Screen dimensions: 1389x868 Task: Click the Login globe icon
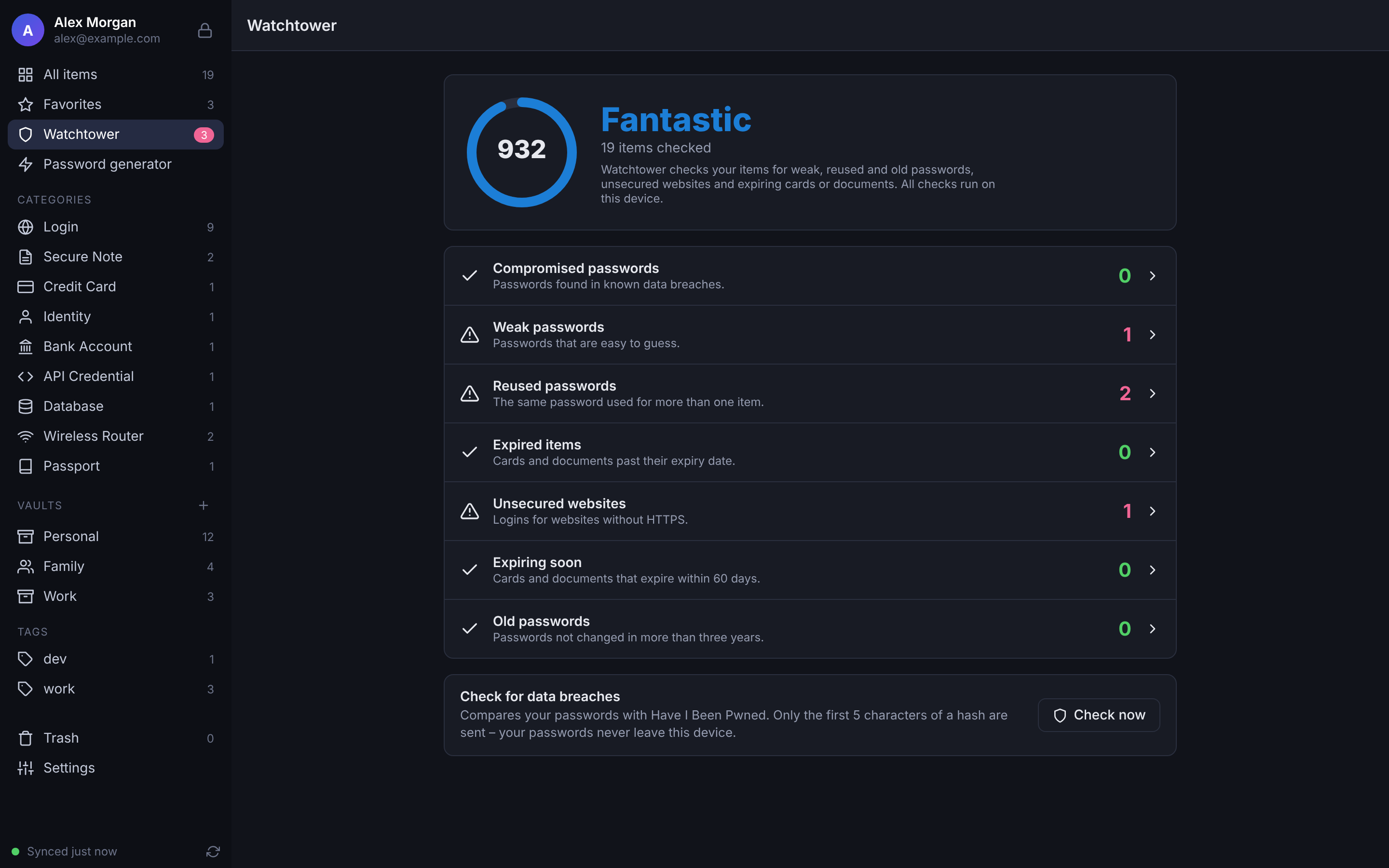(x=25, y=227)
